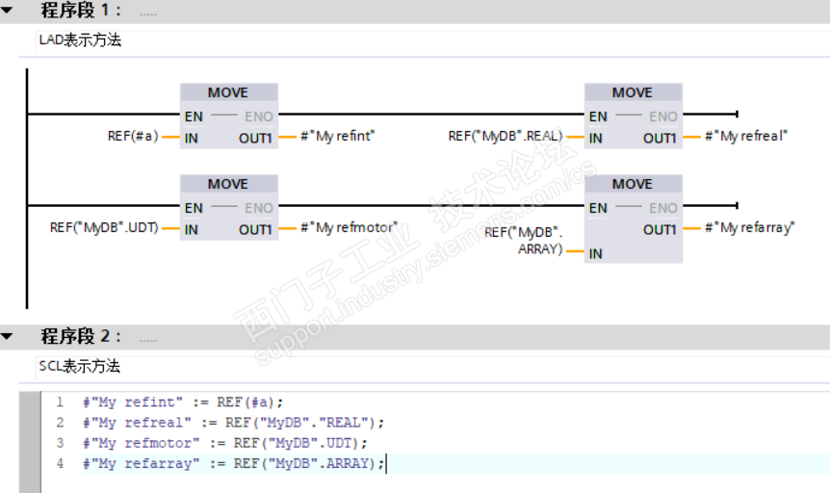Click the #"My refint" output operand

(x=338, y=137)
